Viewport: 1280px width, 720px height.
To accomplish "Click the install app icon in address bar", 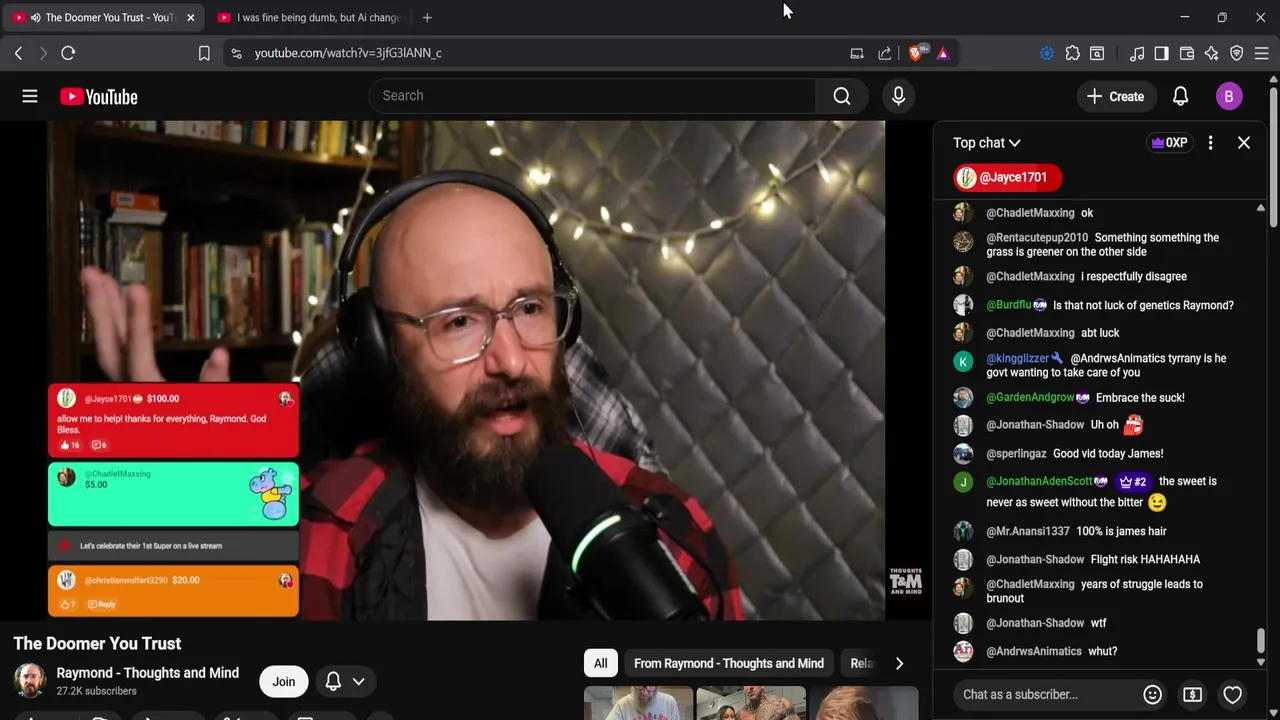I will click(x=857, y=53).
